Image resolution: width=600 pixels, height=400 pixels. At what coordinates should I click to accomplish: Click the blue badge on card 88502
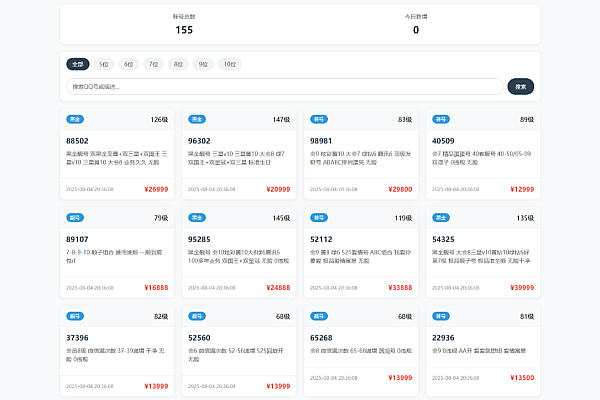75,119
